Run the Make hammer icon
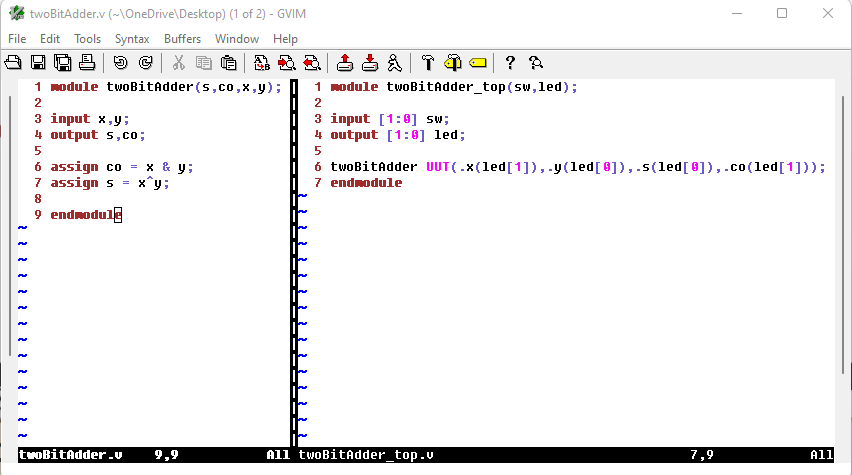Viewport: 852px width, 475px height. coord(428,63)
